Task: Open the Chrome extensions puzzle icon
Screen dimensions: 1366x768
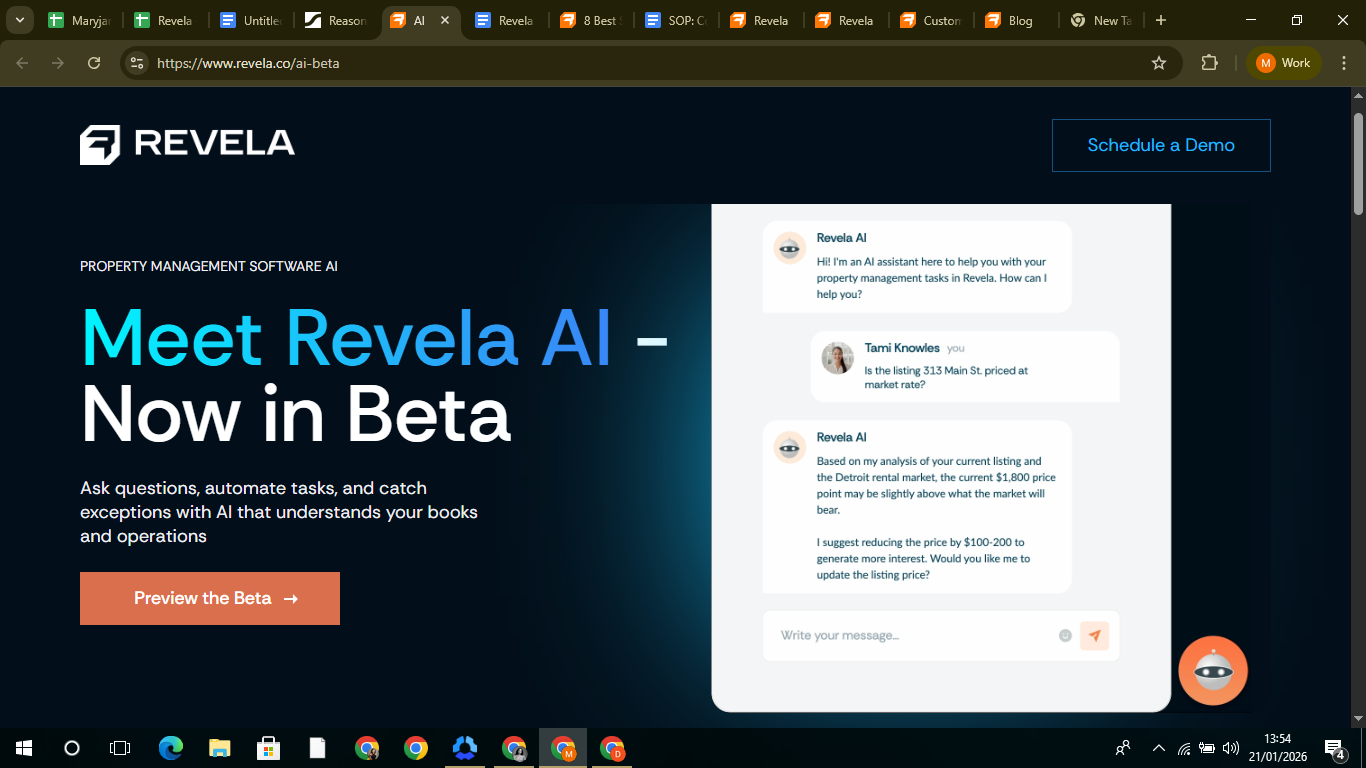Action: point(1209,63)
